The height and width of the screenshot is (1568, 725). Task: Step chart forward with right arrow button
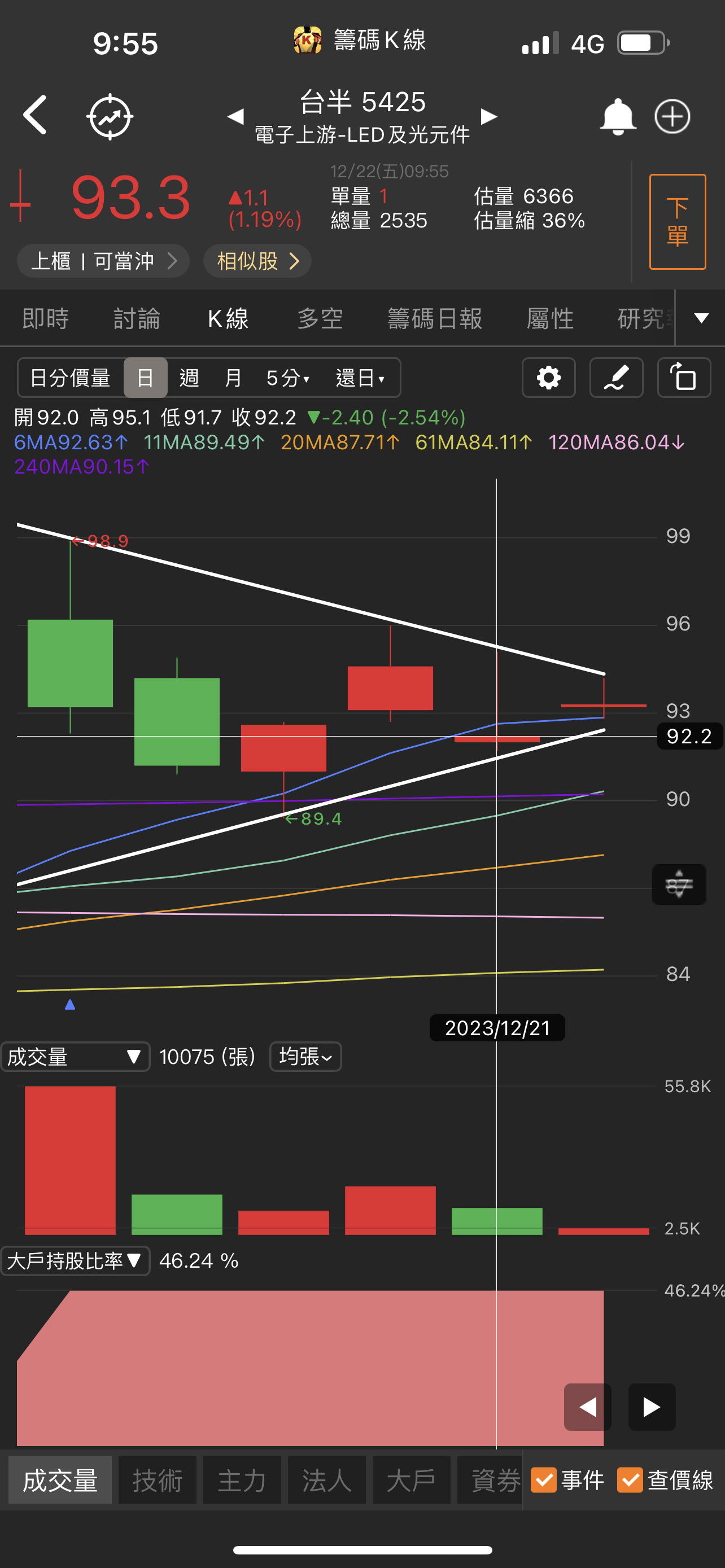(652, 1407)
